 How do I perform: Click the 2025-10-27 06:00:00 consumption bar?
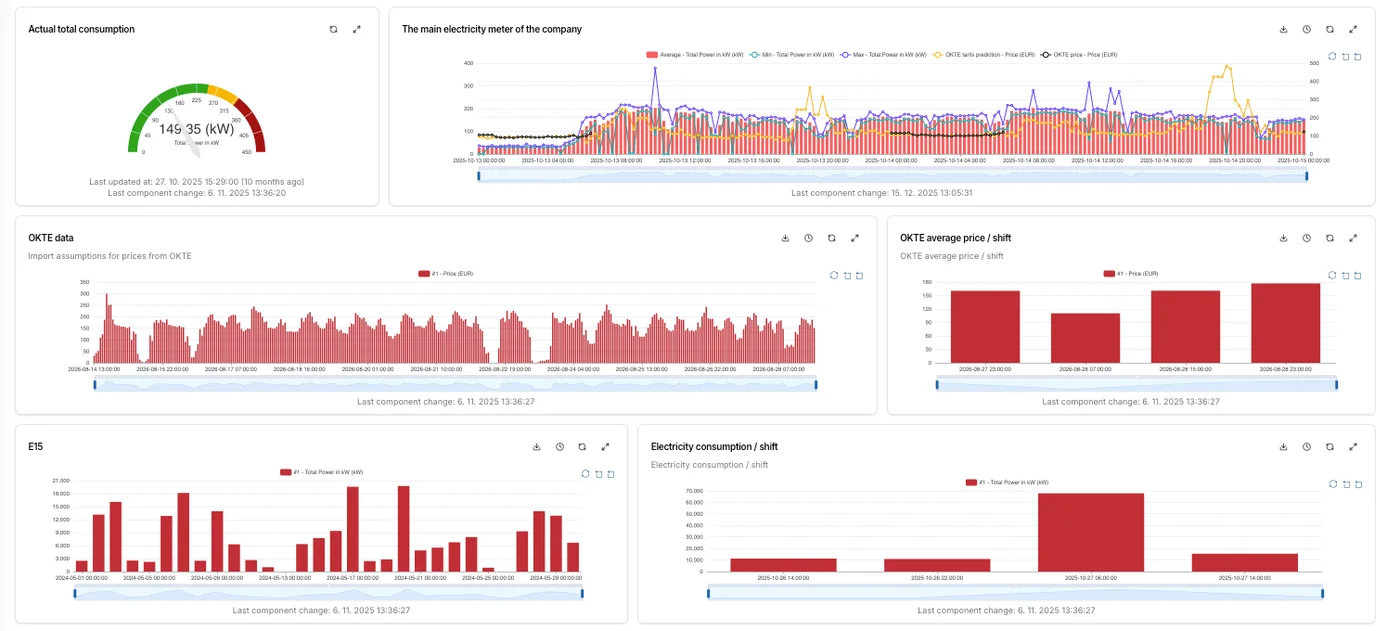click(x=1091, y=532)
